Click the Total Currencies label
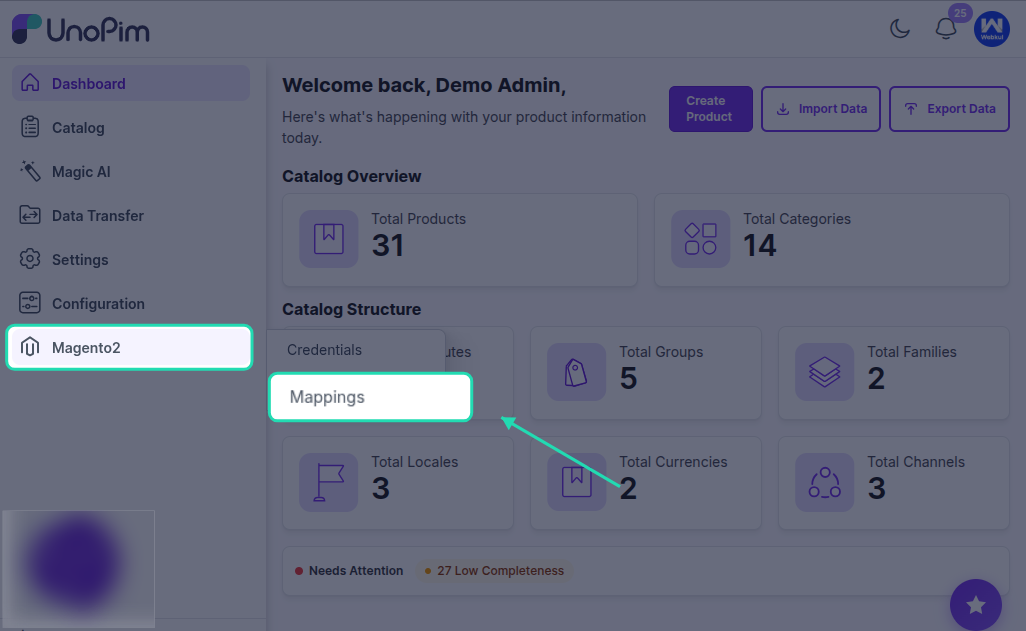 pos(673,461)
